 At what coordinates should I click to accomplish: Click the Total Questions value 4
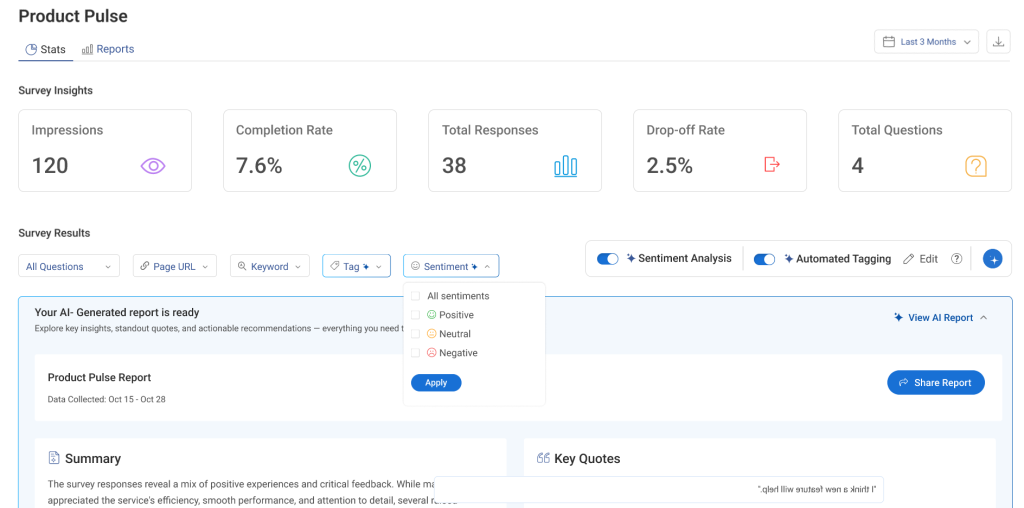pyautogui.click(x=857, y=166)
